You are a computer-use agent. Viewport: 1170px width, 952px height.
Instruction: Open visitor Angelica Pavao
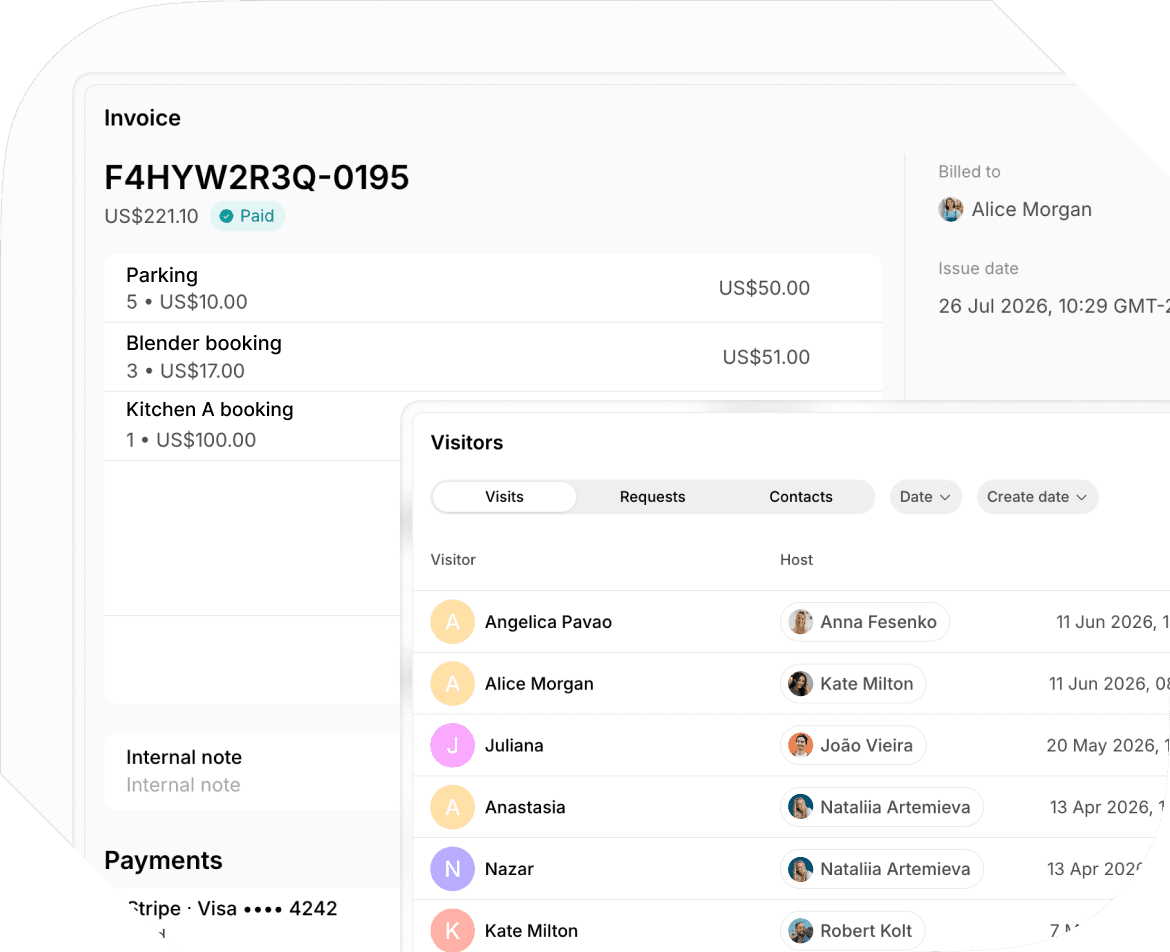pos(548,622)
